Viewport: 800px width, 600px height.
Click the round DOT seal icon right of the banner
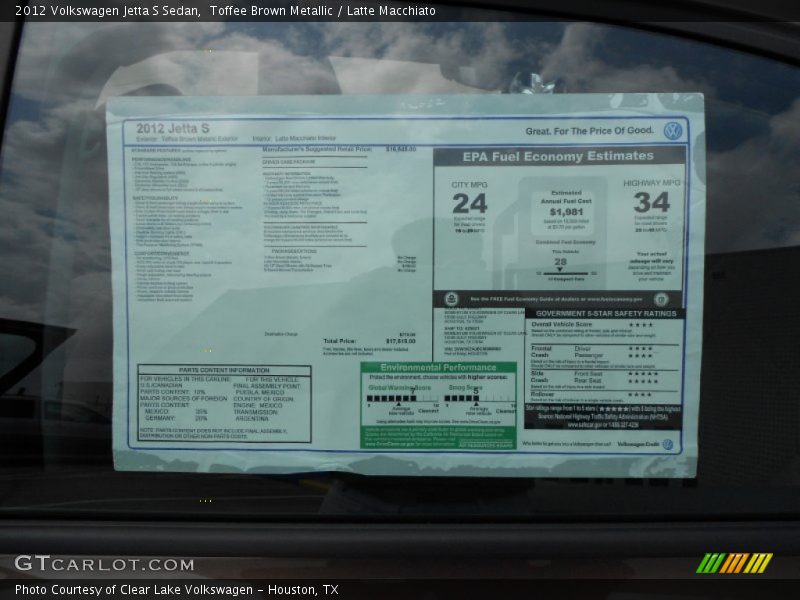click(661, 299)
